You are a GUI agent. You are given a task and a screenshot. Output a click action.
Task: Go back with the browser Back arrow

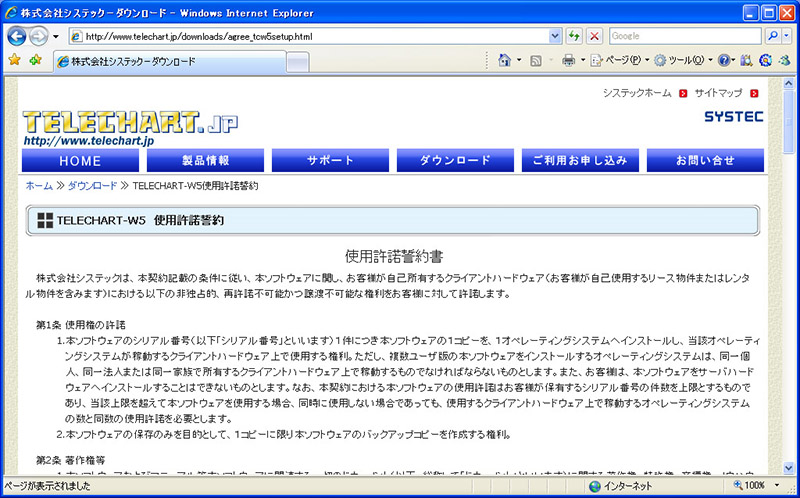pos(17,36)
